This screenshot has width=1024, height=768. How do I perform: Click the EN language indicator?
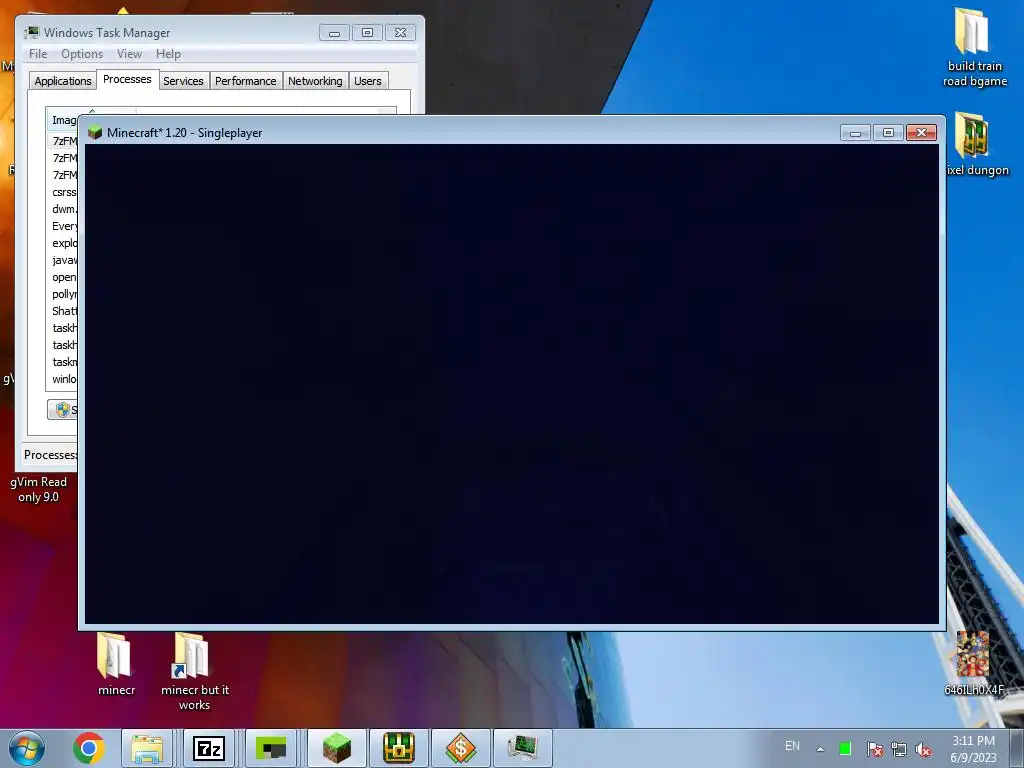pos(792,746)
